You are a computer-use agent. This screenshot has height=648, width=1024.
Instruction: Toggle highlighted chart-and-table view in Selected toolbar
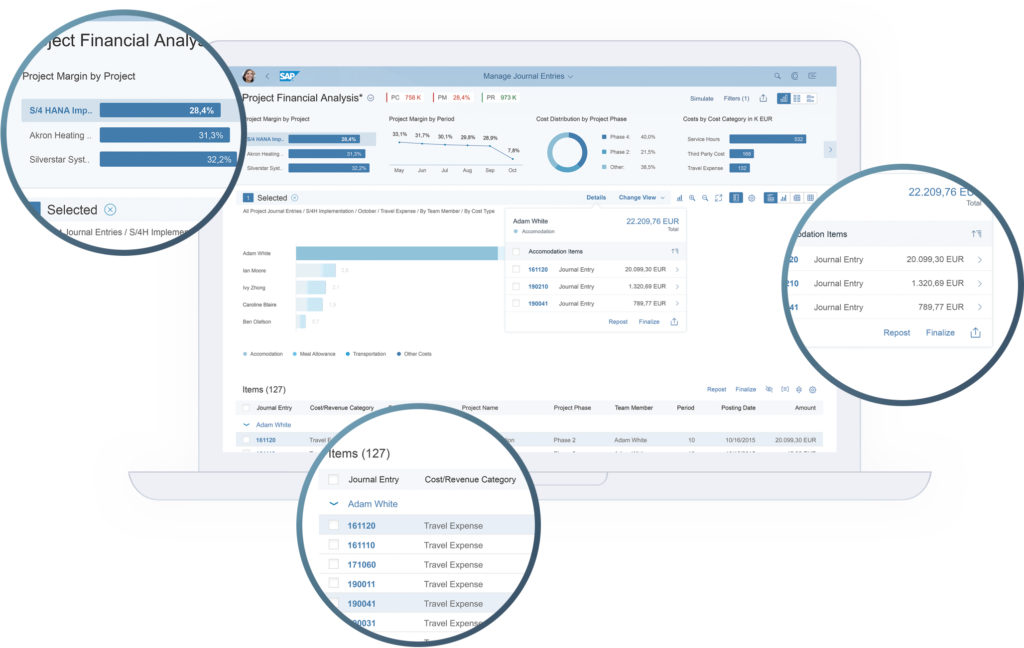click(x=771, y=198)
